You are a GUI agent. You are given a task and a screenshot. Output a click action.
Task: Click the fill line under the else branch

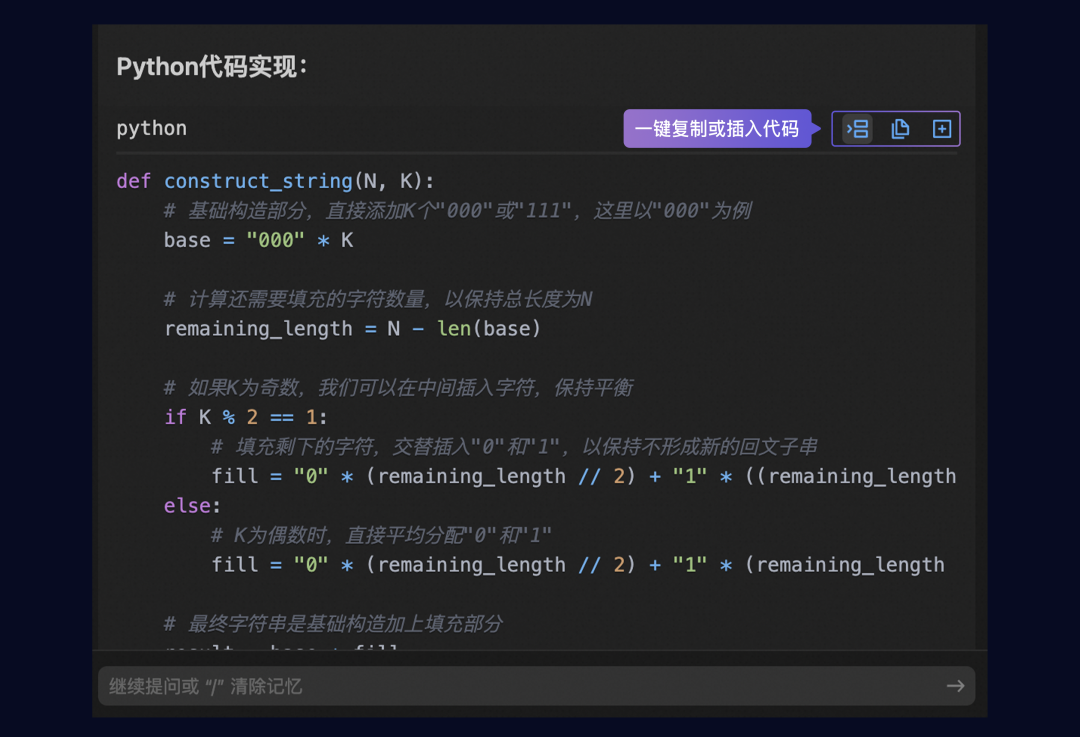click(578, 565)
